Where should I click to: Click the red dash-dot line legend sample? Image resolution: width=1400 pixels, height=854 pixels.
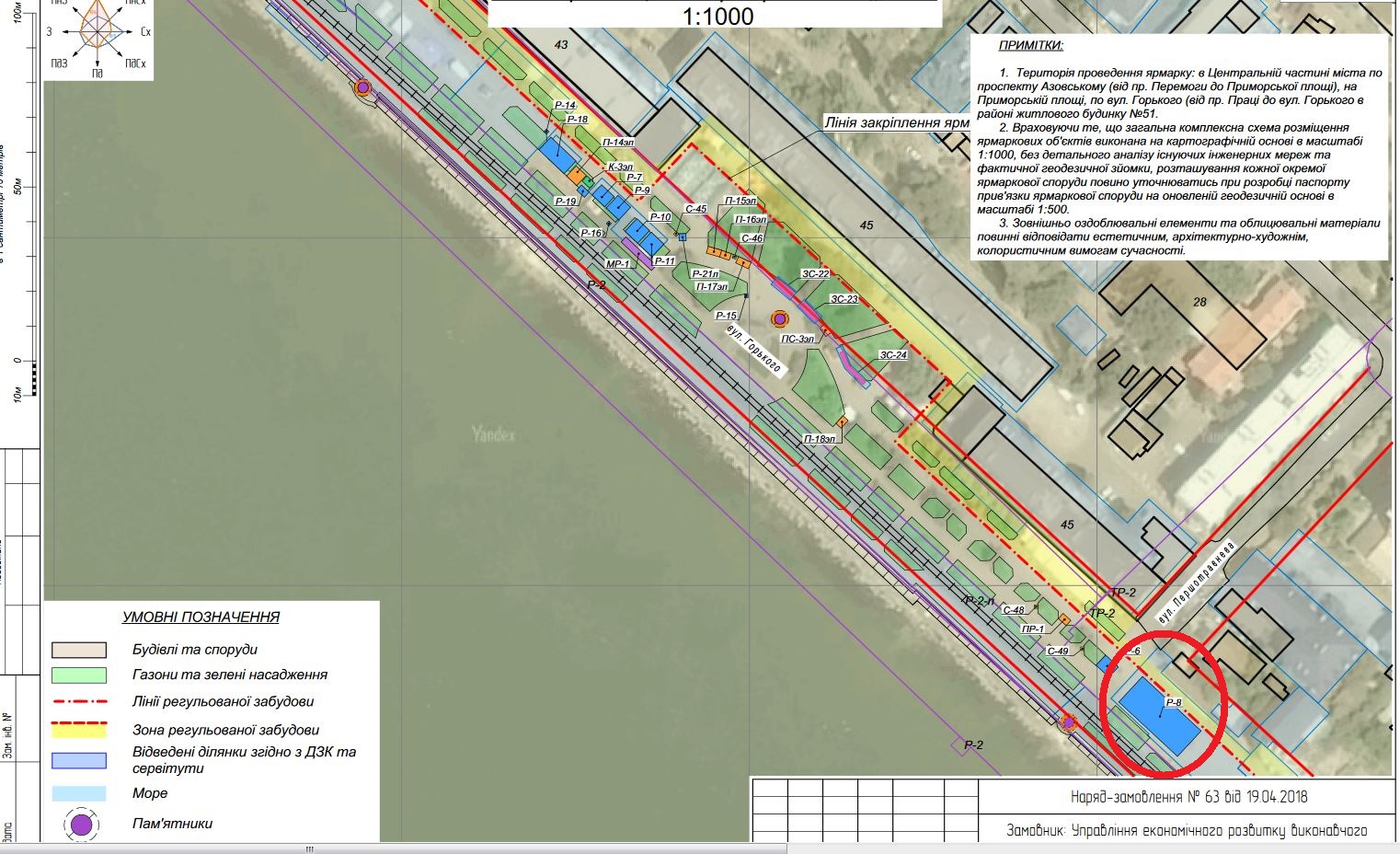pos(79,701)
